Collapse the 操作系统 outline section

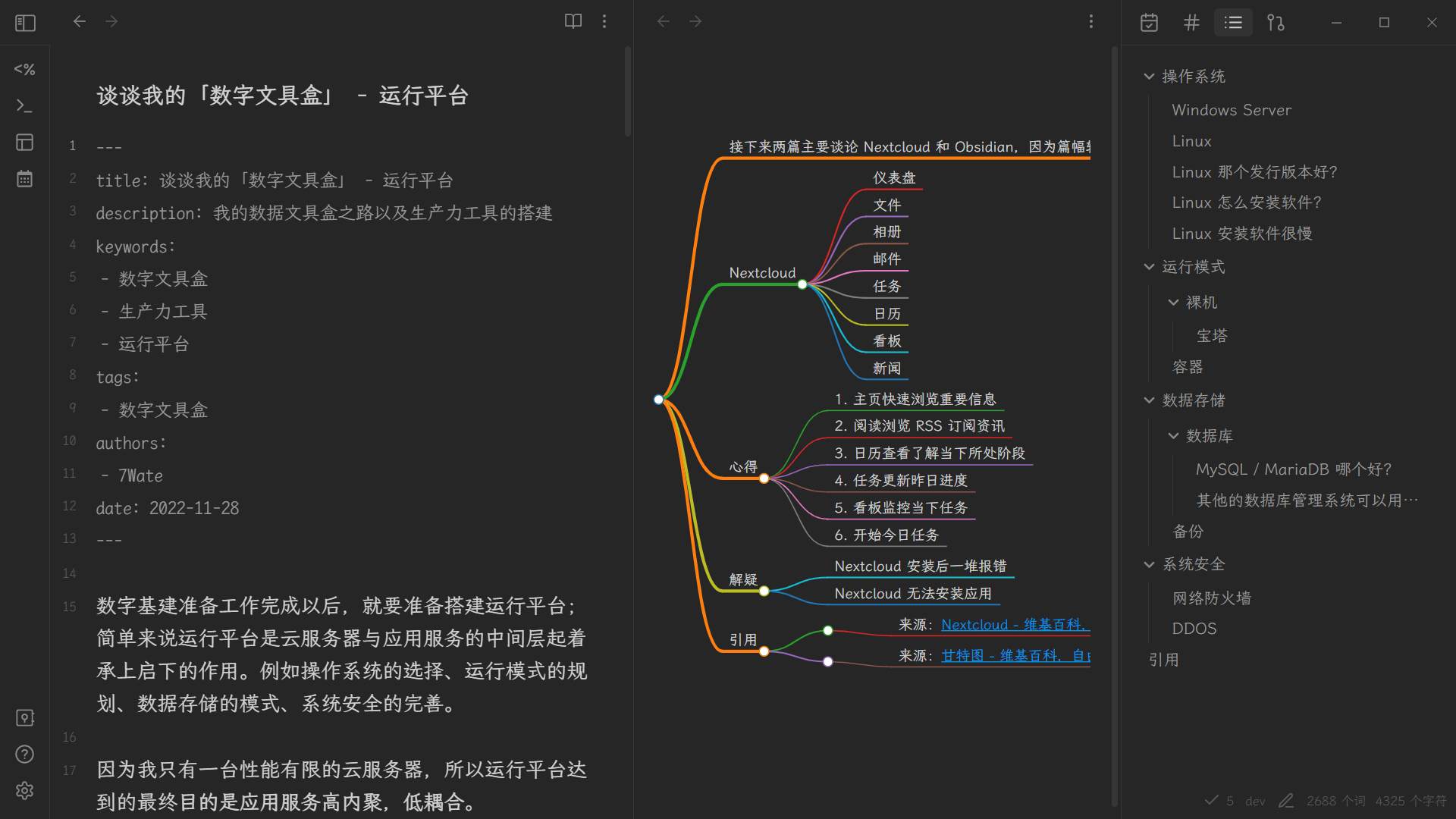(1149, 76)
